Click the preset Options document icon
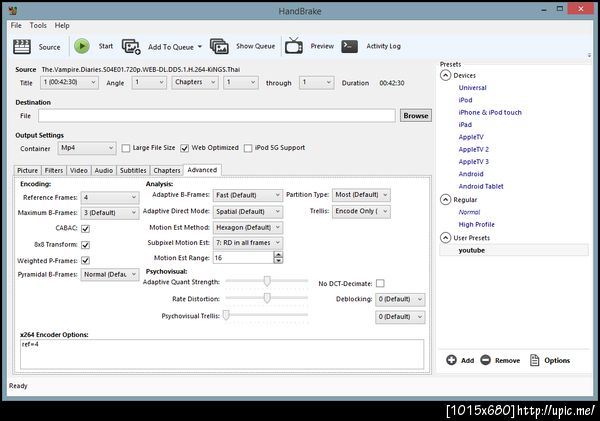Viewport: 600px width, 421px height. 534,360
